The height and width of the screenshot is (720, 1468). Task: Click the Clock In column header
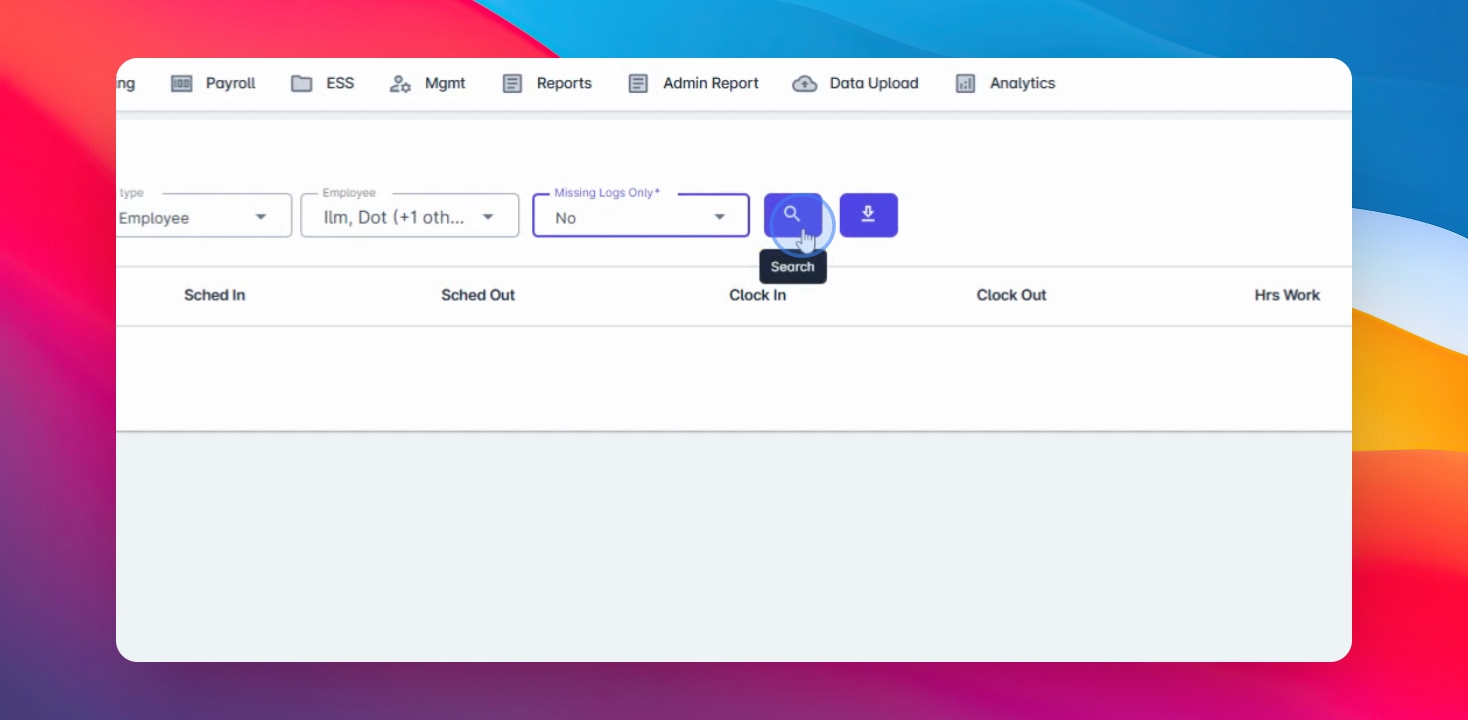[758, 295]
